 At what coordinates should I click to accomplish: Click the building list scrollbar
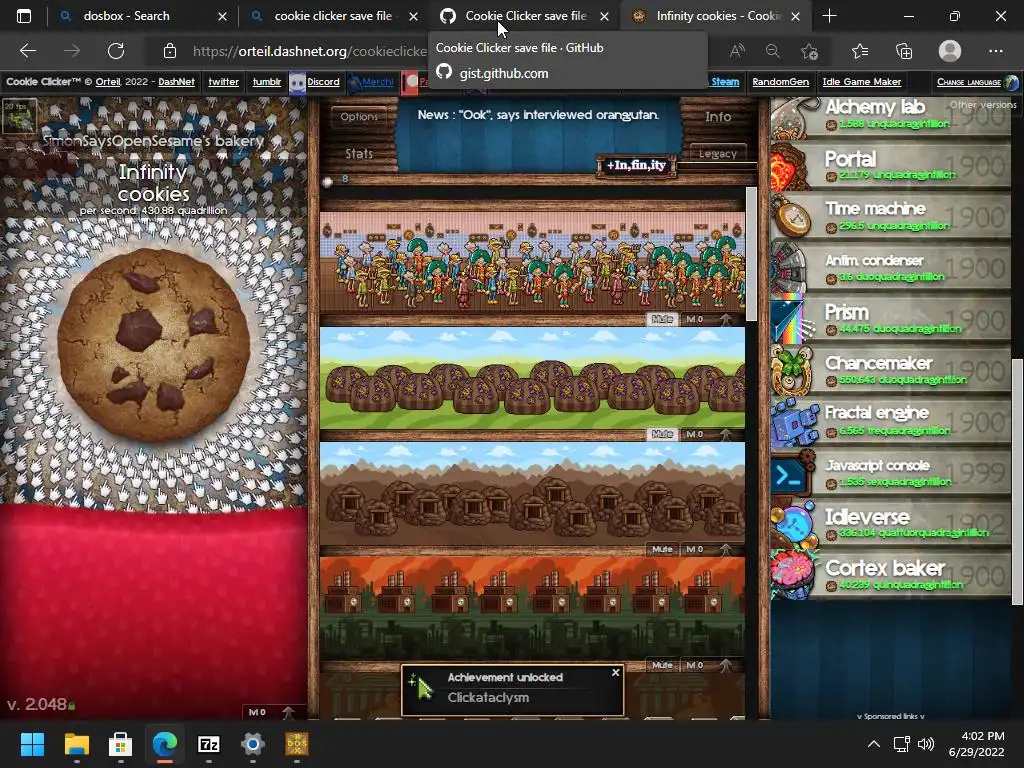(x=751, y=254)
